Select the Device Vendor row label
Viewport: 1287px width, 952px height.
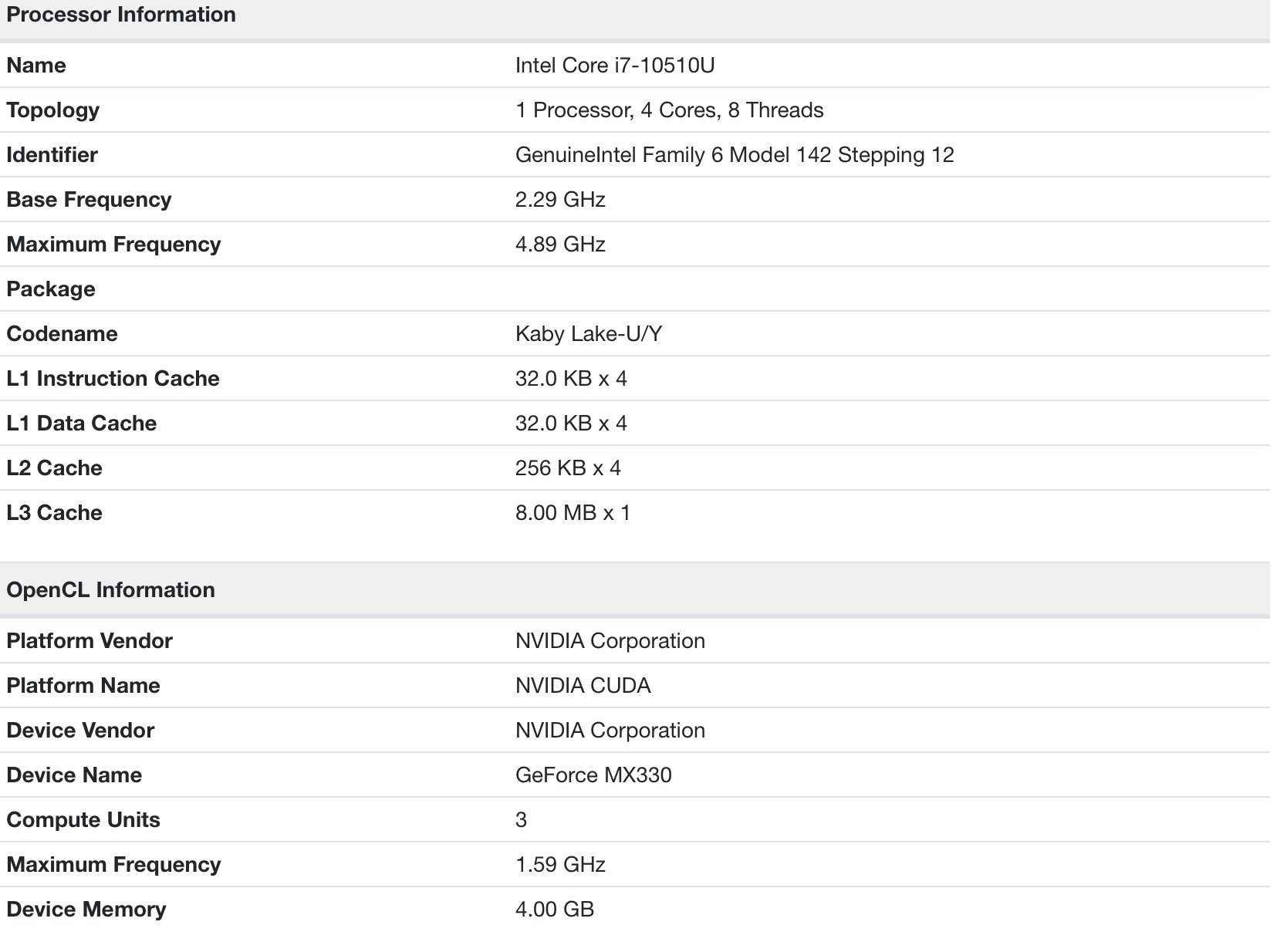(x=80, y=730)
